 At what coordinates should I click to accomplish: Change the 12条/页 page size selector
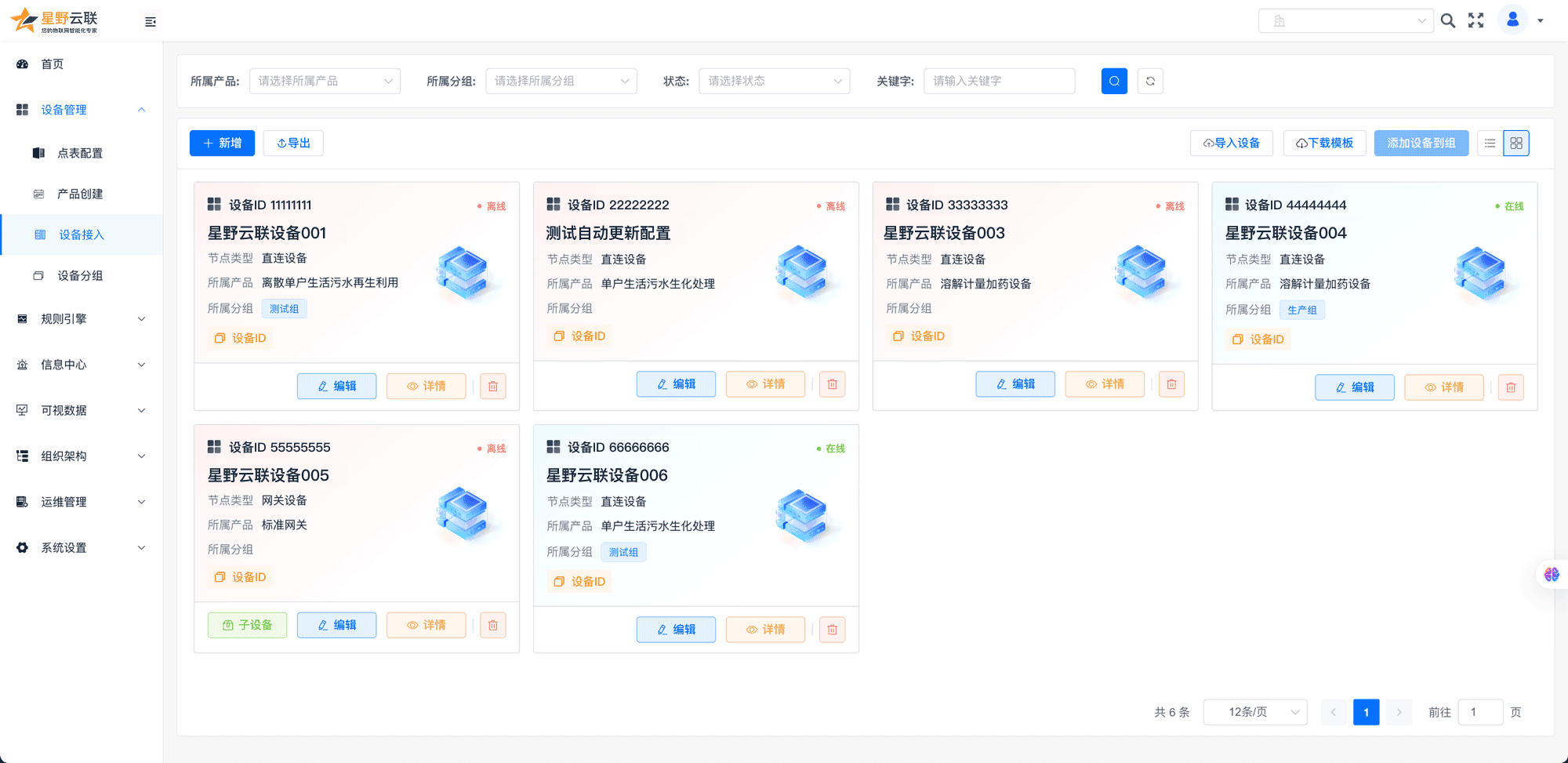(1254, 712)
